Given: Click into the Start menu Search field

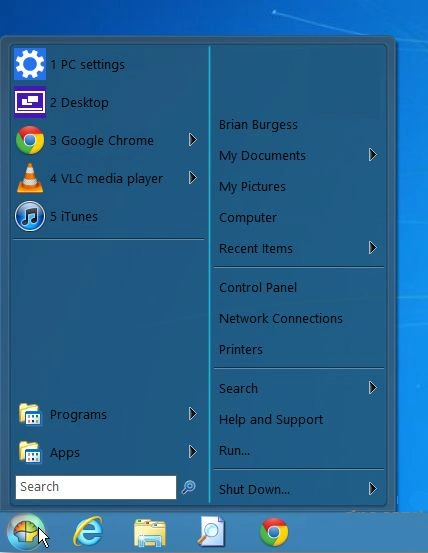Looking at the screenshot, I should point(96,487).
